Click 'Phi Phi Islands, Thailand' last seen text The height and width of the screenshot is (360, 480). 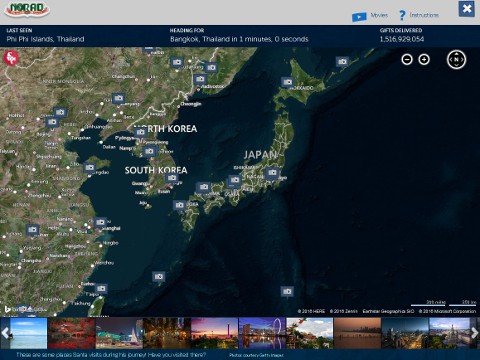45,39
